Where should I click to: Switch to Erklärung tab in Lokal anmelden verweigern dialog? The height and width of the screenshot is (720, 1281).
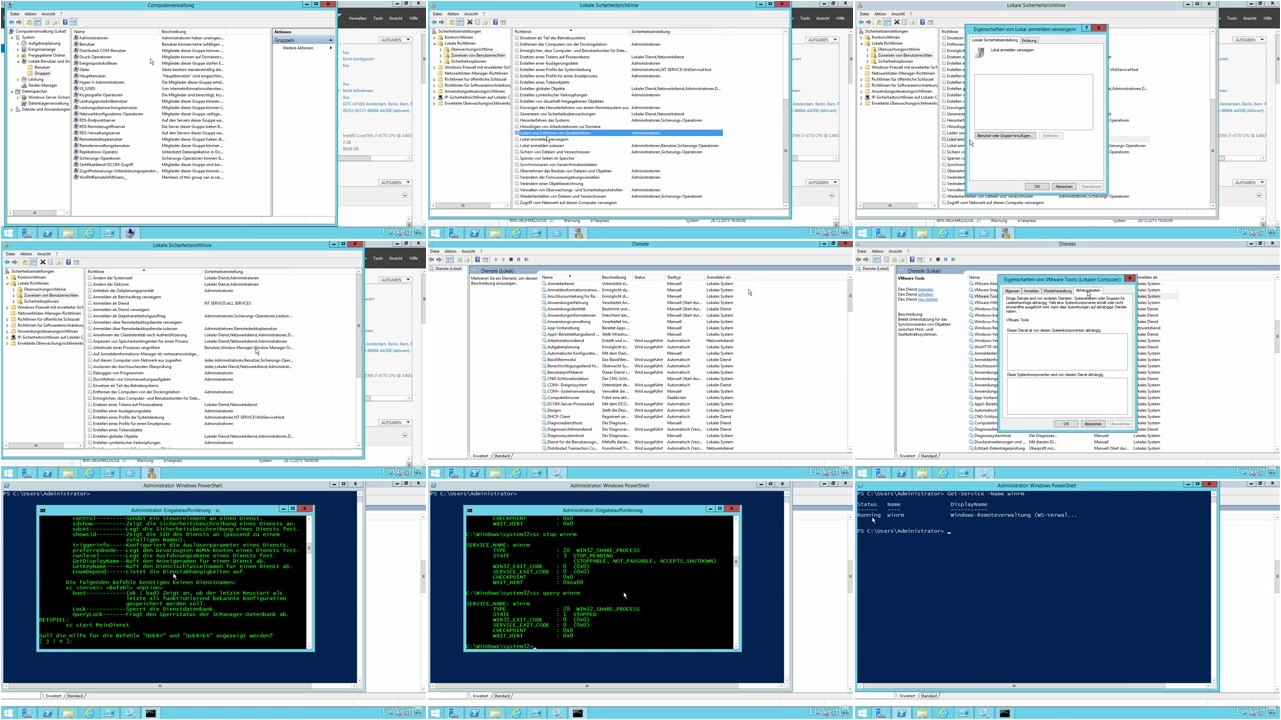[1029, 41]
